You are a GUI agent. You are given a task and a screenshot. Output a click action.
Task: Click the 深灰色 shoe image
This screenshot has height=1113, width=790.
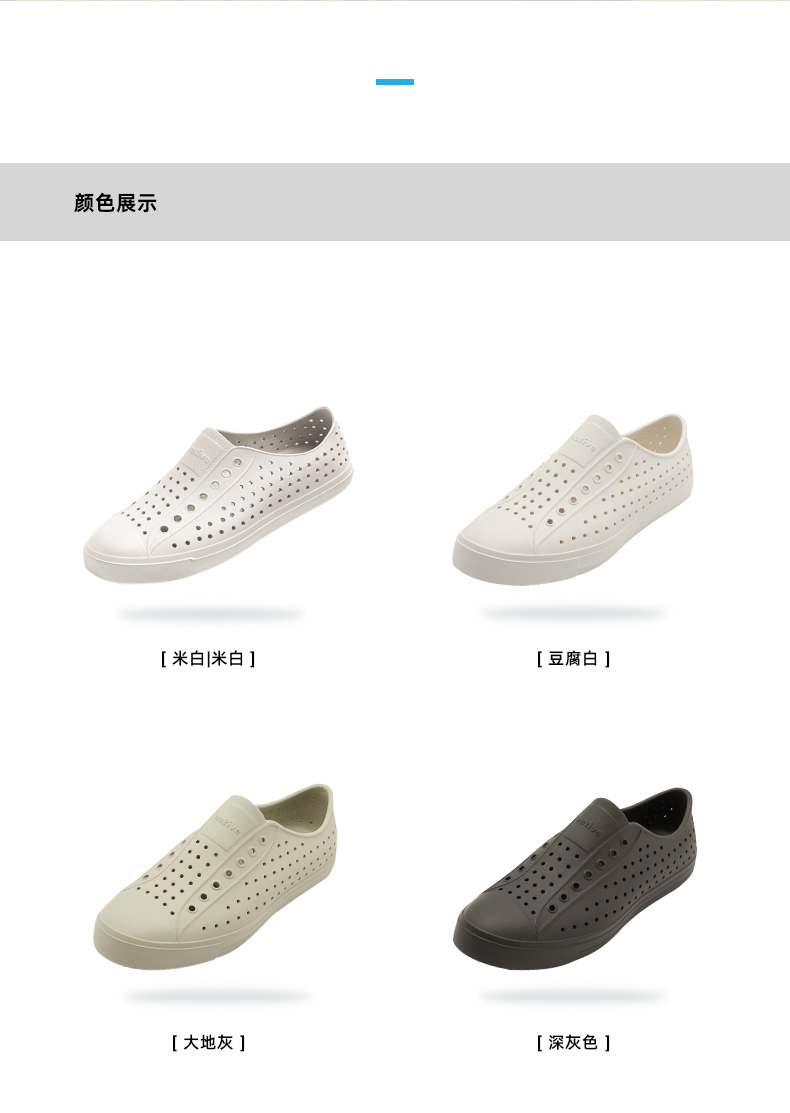tap(575, 878)
